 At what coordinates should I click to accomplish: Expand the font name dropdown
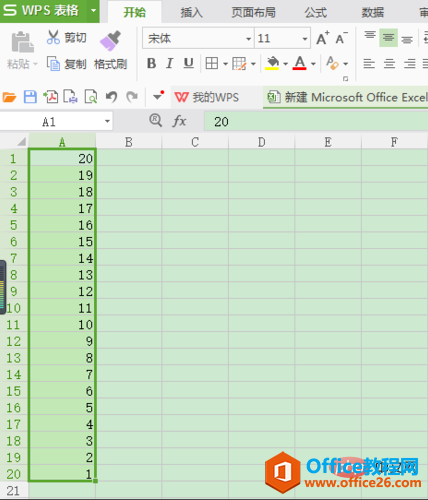click(248, 39)
